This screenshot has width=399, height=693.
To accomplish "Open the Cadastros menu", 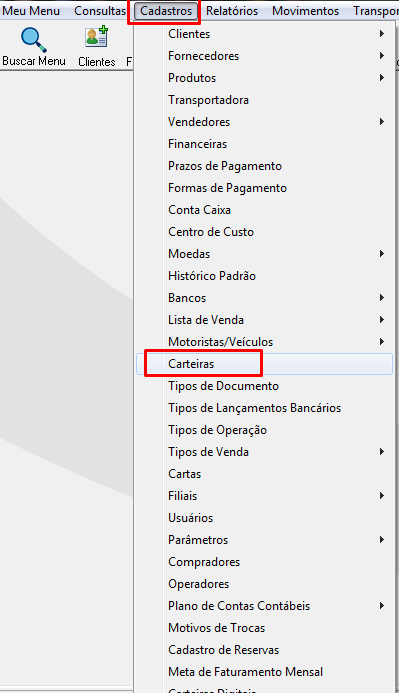I will [x=166, y=11].
